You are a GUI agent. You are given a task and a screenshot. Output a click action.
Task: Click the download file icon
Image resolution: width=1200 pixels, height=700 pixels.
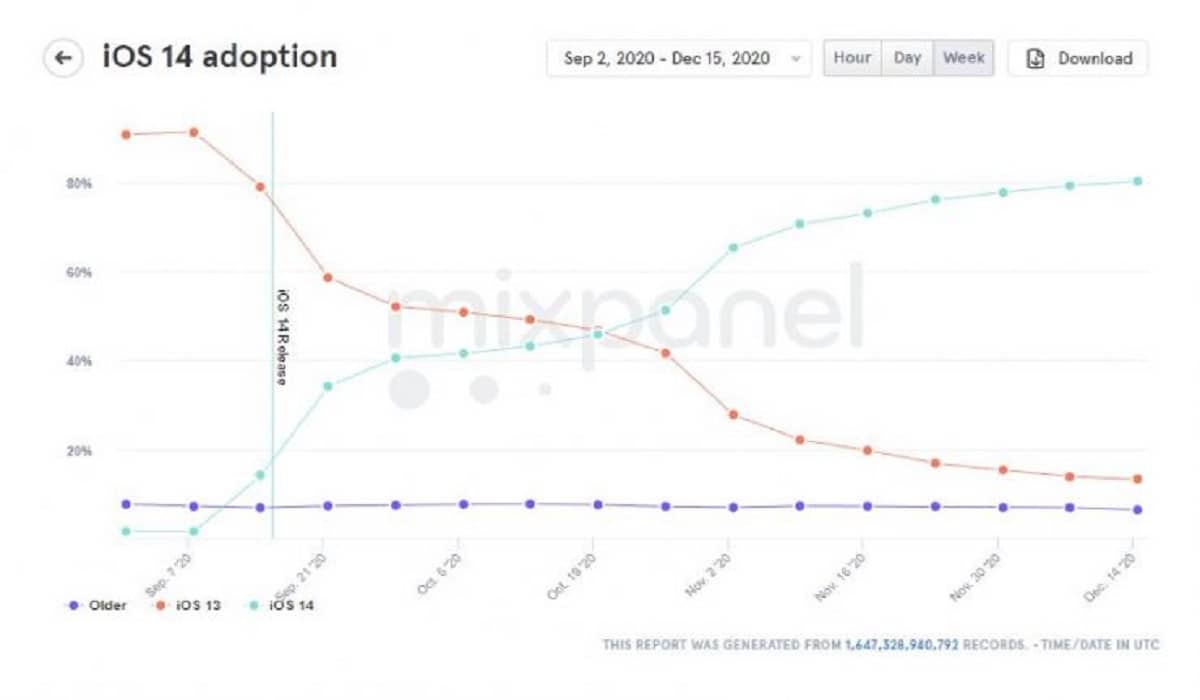pyautogui.click(x=1035, y=58)
